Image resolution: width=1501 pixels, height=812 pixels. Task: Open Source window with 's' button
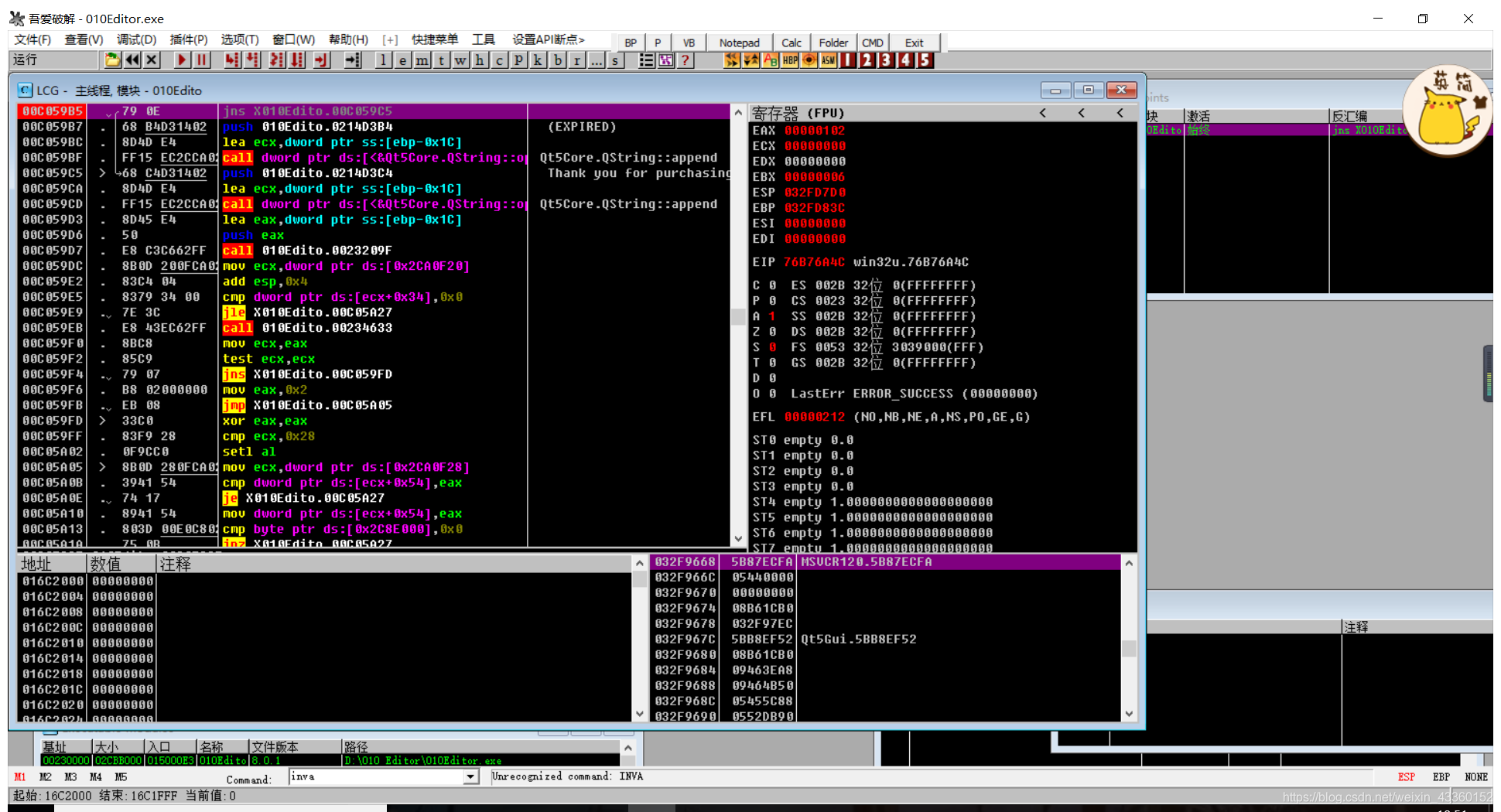tap(616, 60)
